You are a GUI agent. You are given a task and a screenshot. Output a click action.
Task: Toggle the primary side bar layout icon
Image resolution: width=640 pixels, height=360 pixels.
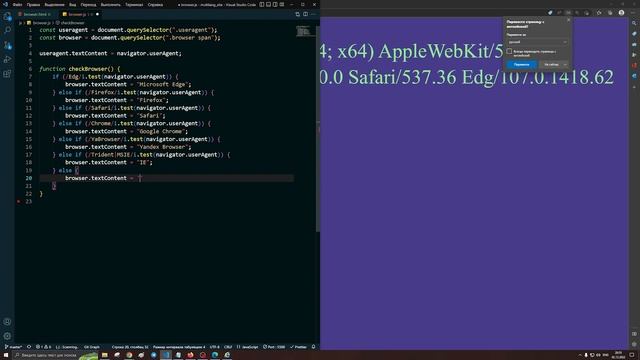pos(262,4)
